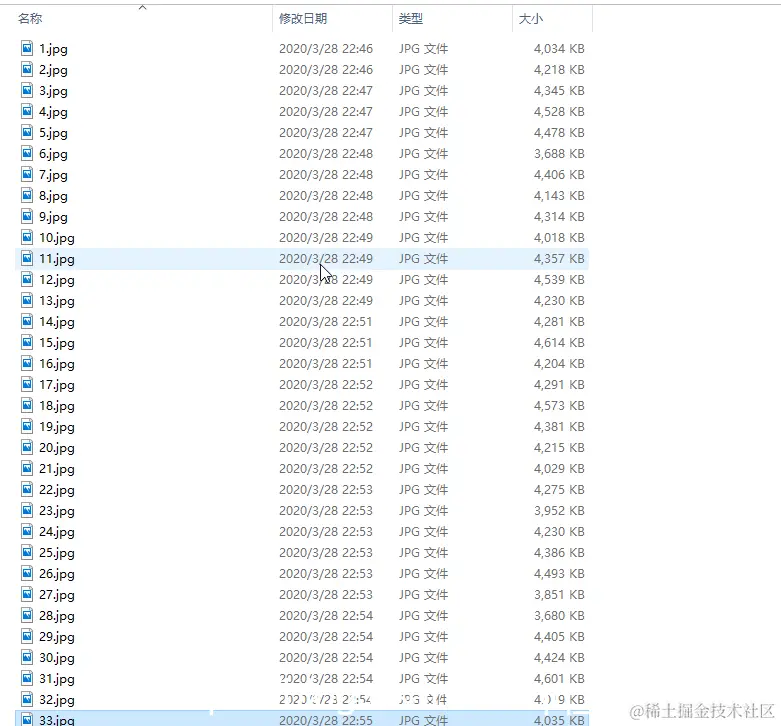This screenshot has height=726, width=781.
Task: Toggle sort direction arrow above 名称
Action: point(142,7)
